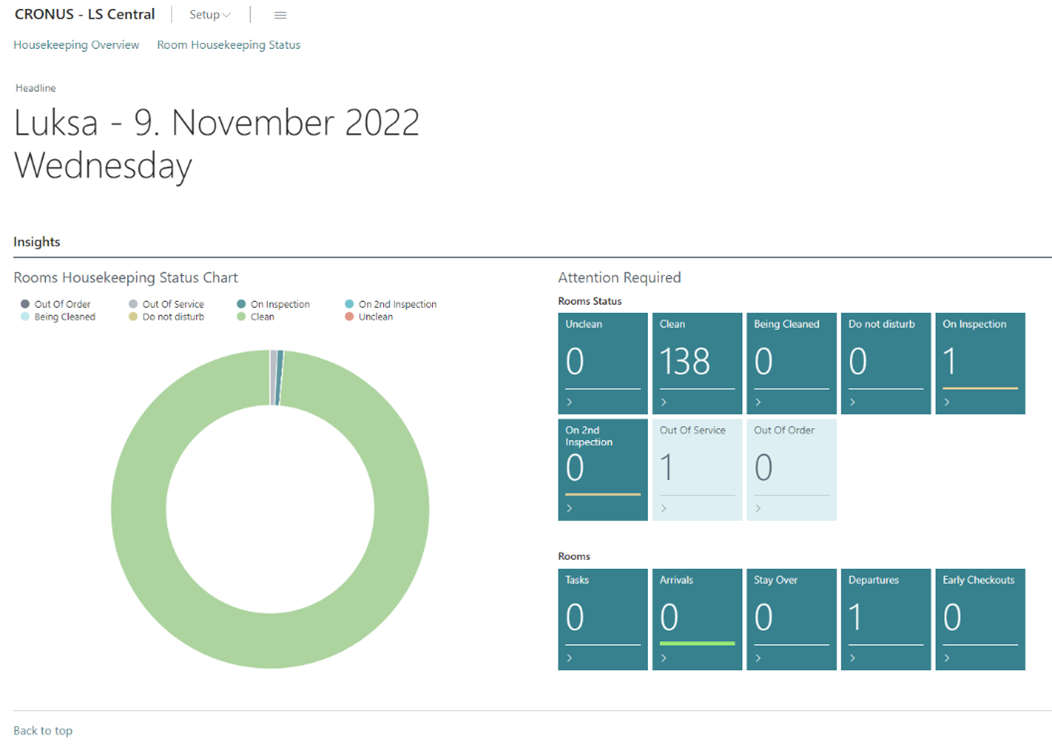Click the chevron on Early Checkouts tile

pyautogui.click(x=946, y=659)
